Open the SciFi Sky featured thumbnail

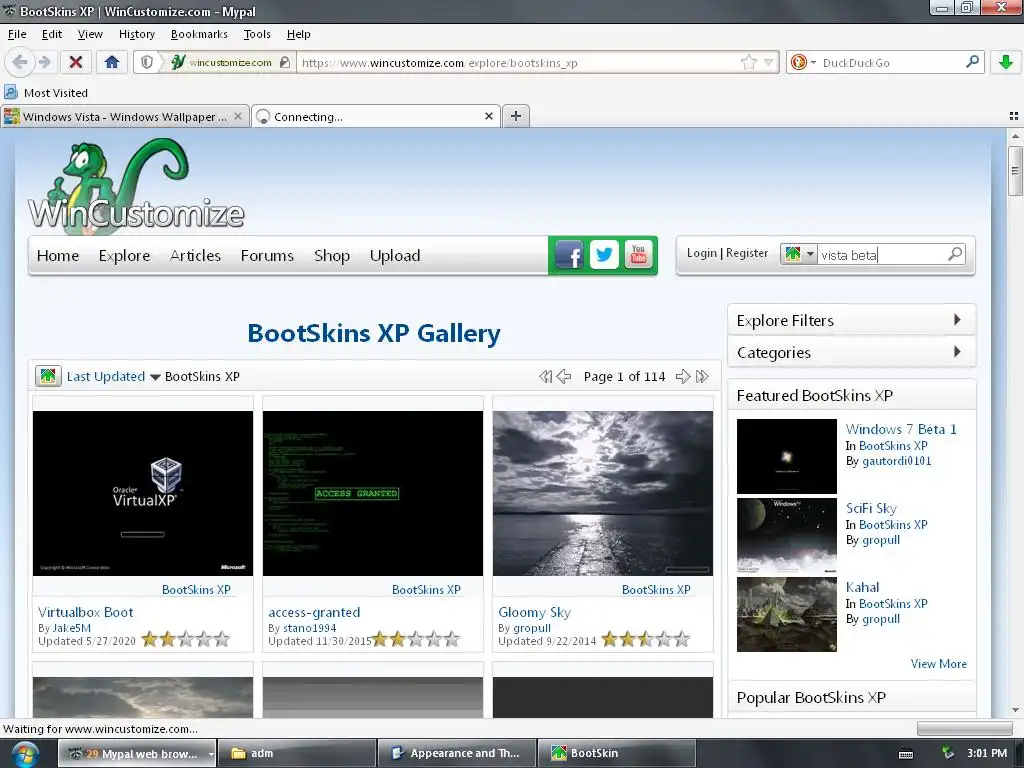[786, 536]
